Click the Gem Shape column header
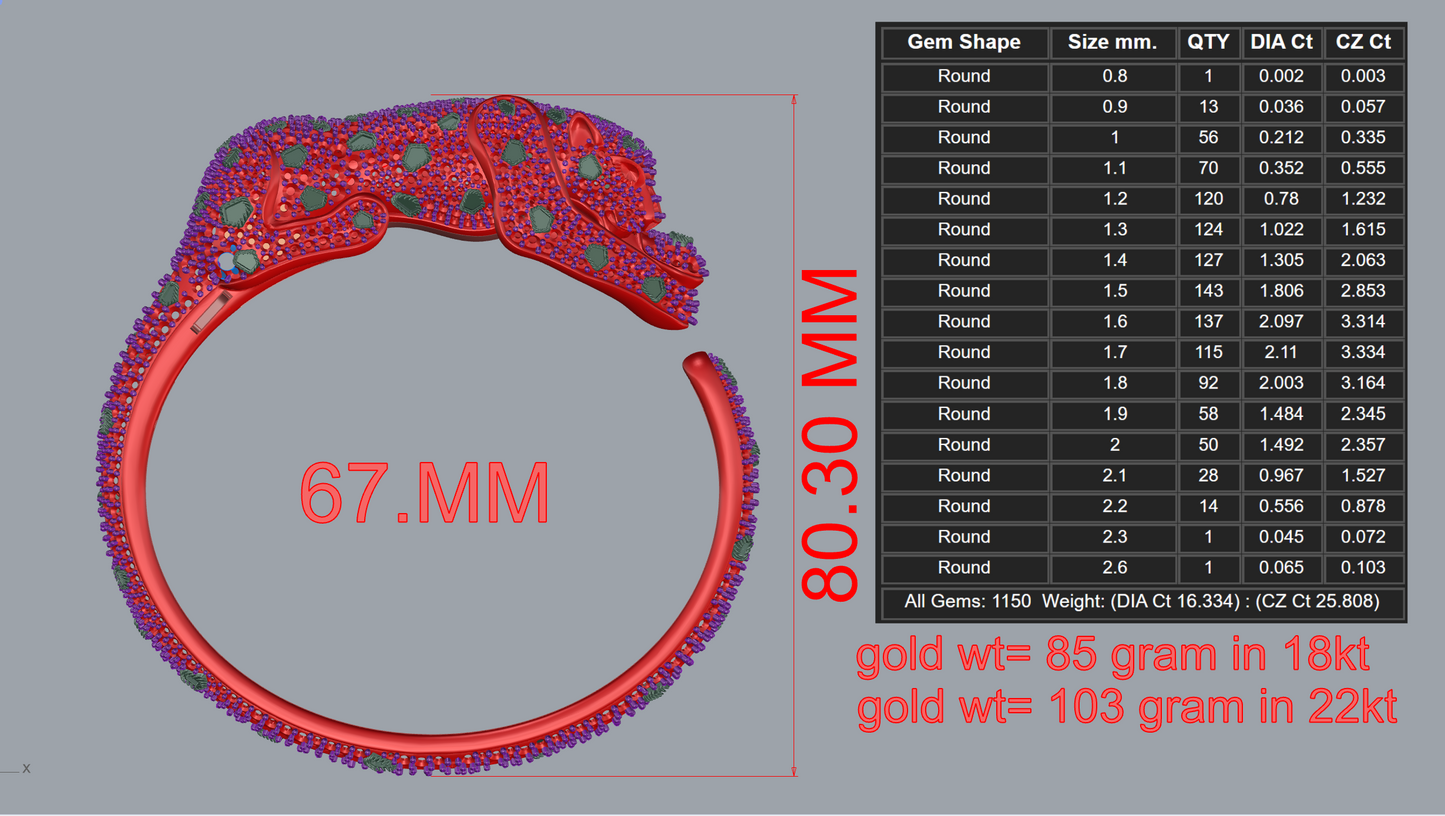This screenshot has height=816, width=1445. [964, 42]
